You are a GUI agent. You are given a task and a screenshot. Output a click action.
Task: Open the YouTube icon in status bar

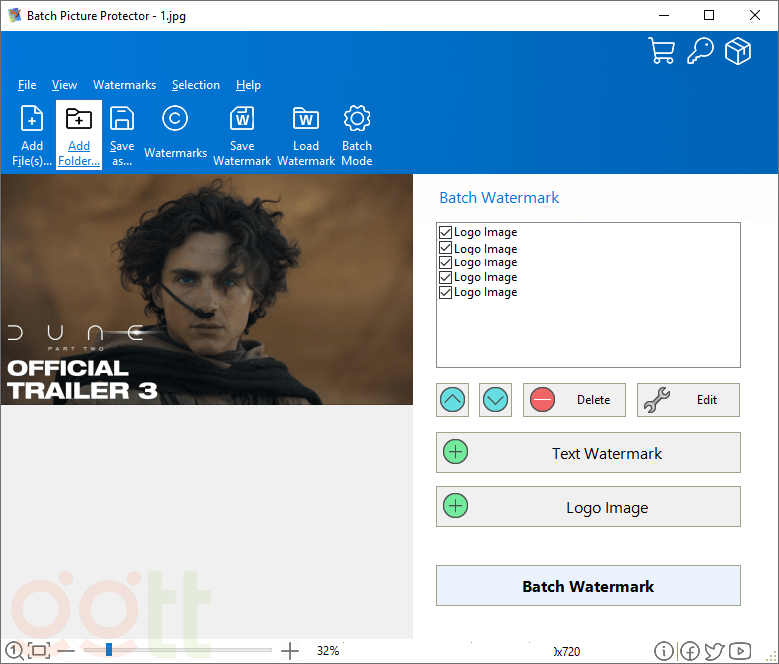740,651
